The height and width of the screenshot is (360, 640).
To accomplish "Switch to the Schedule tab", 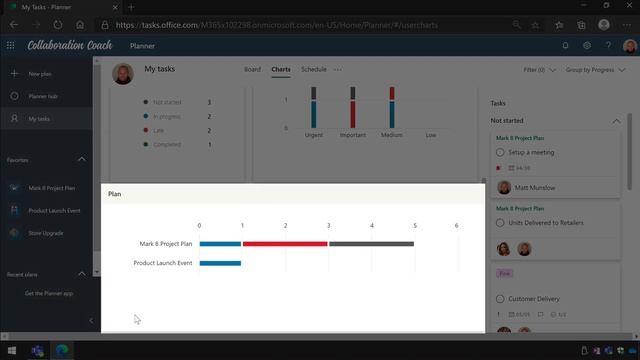I will click(313, 69).
